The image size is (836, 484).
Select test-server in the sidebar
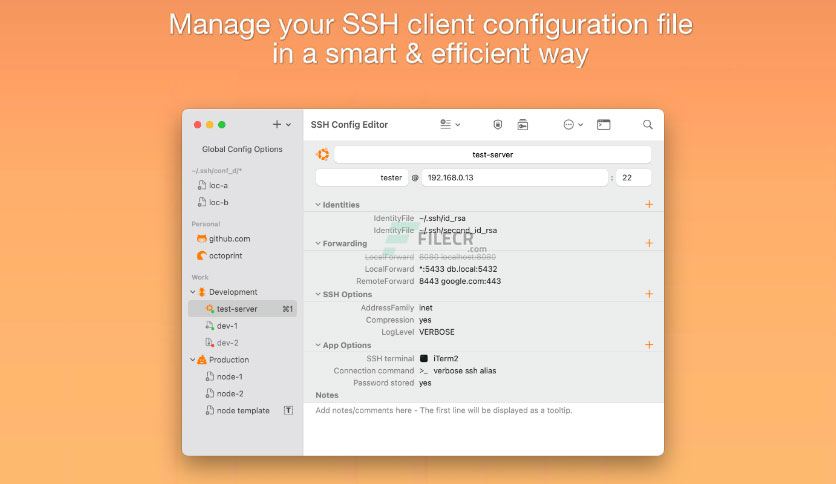[x=243, y=309]
